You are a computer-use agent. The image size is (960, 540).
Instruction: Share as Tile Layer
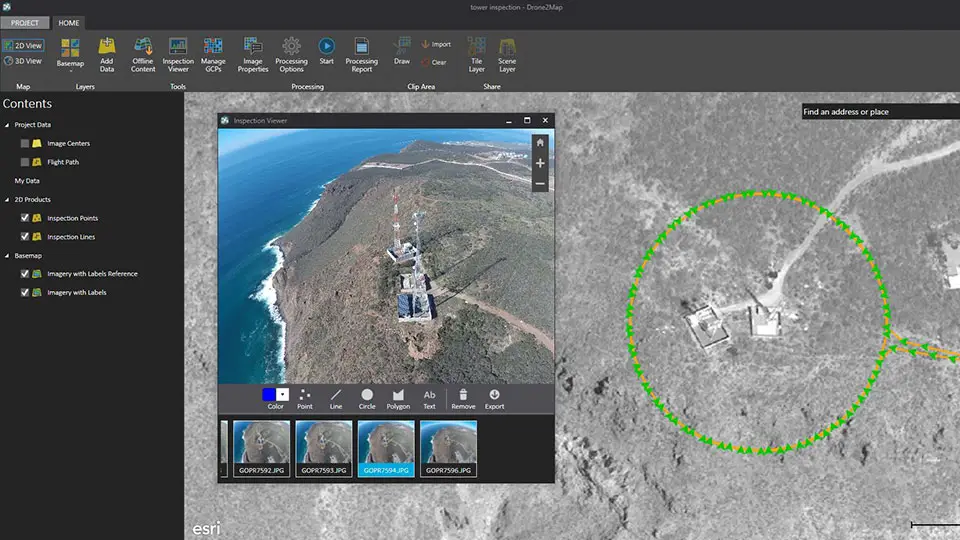(x=476, y=54)
